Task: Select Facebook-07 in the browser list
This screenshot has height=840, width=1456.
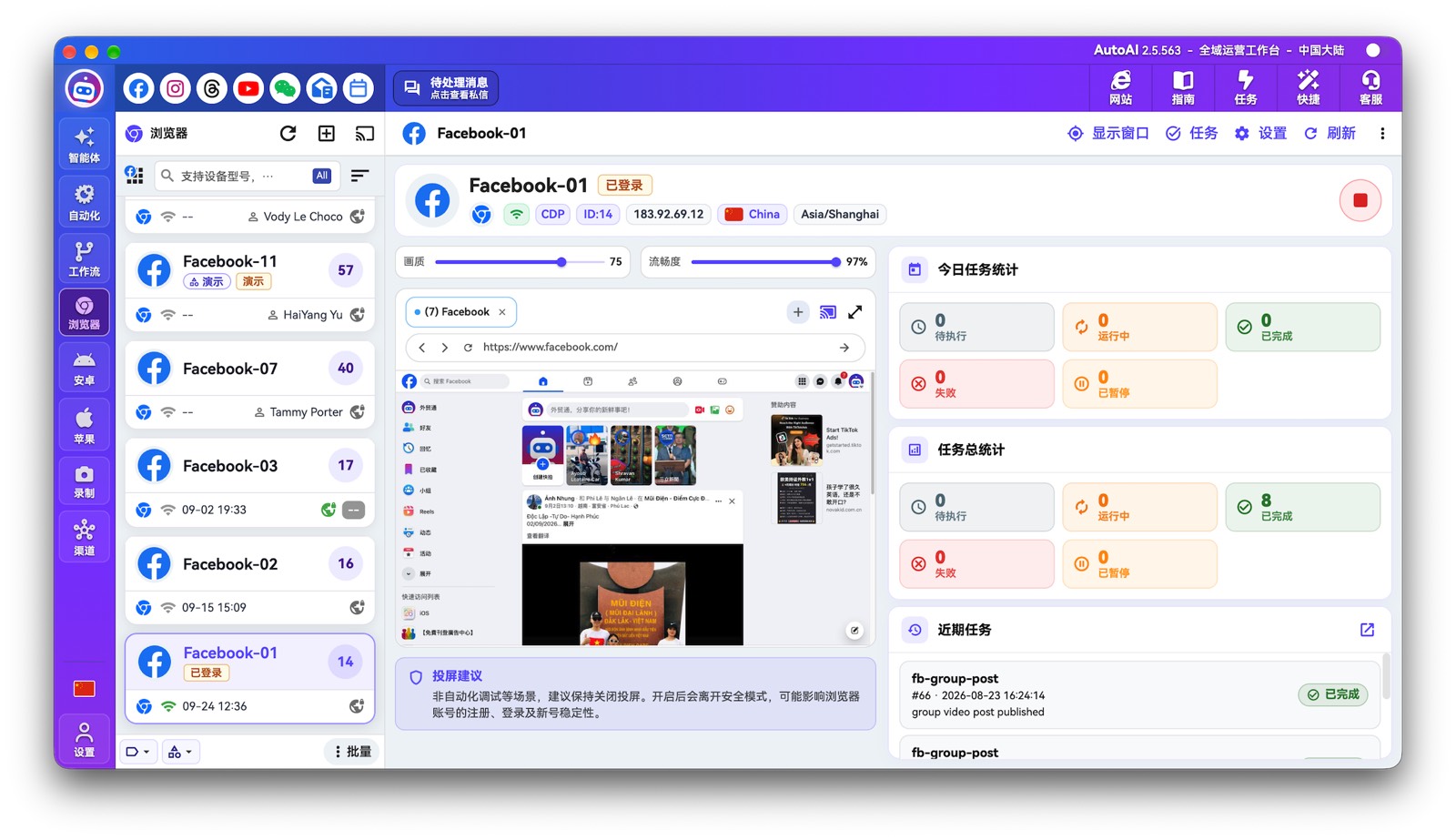Action: (249, 369)
